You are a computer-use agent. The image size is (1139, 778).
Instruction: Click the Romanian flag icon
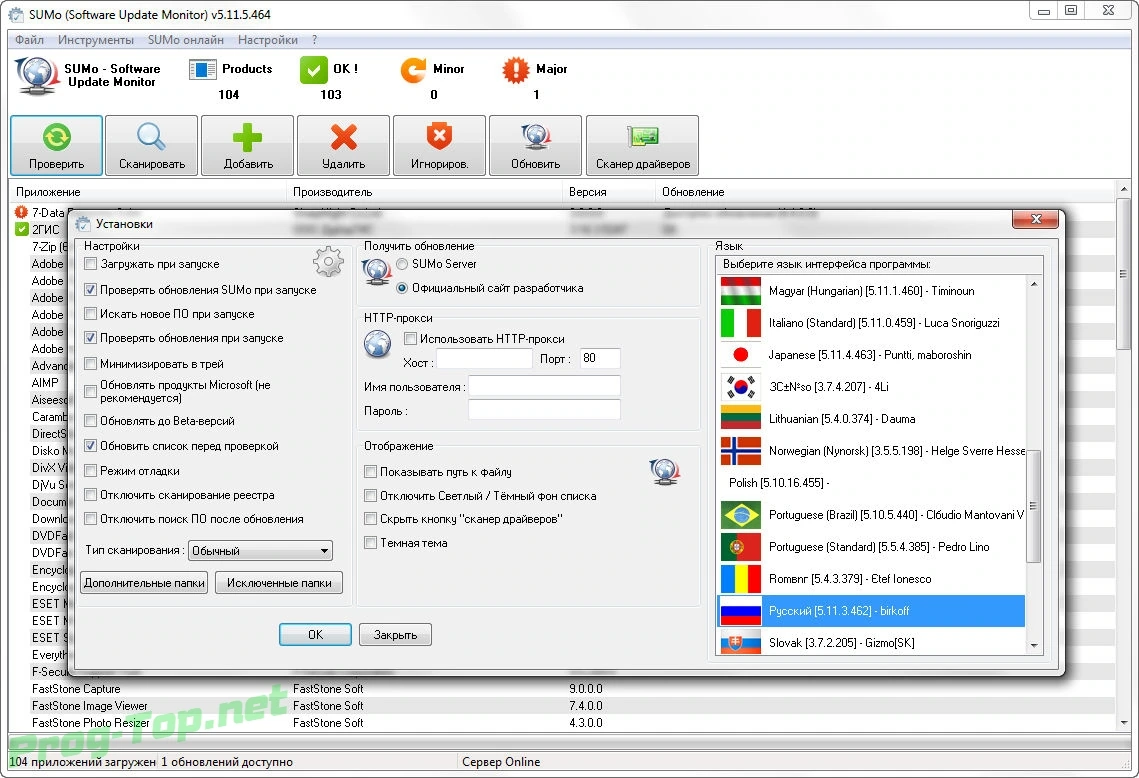741,578
